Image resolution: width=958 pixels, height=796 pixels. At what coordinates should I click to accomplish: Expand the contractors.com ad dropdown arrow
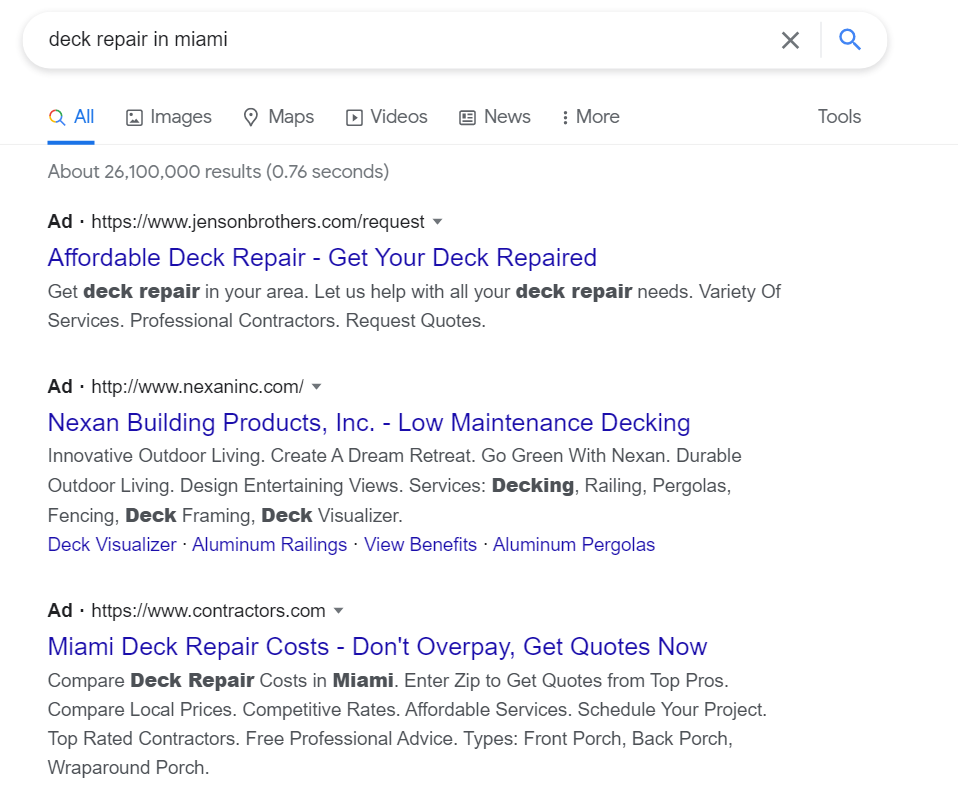338,611
